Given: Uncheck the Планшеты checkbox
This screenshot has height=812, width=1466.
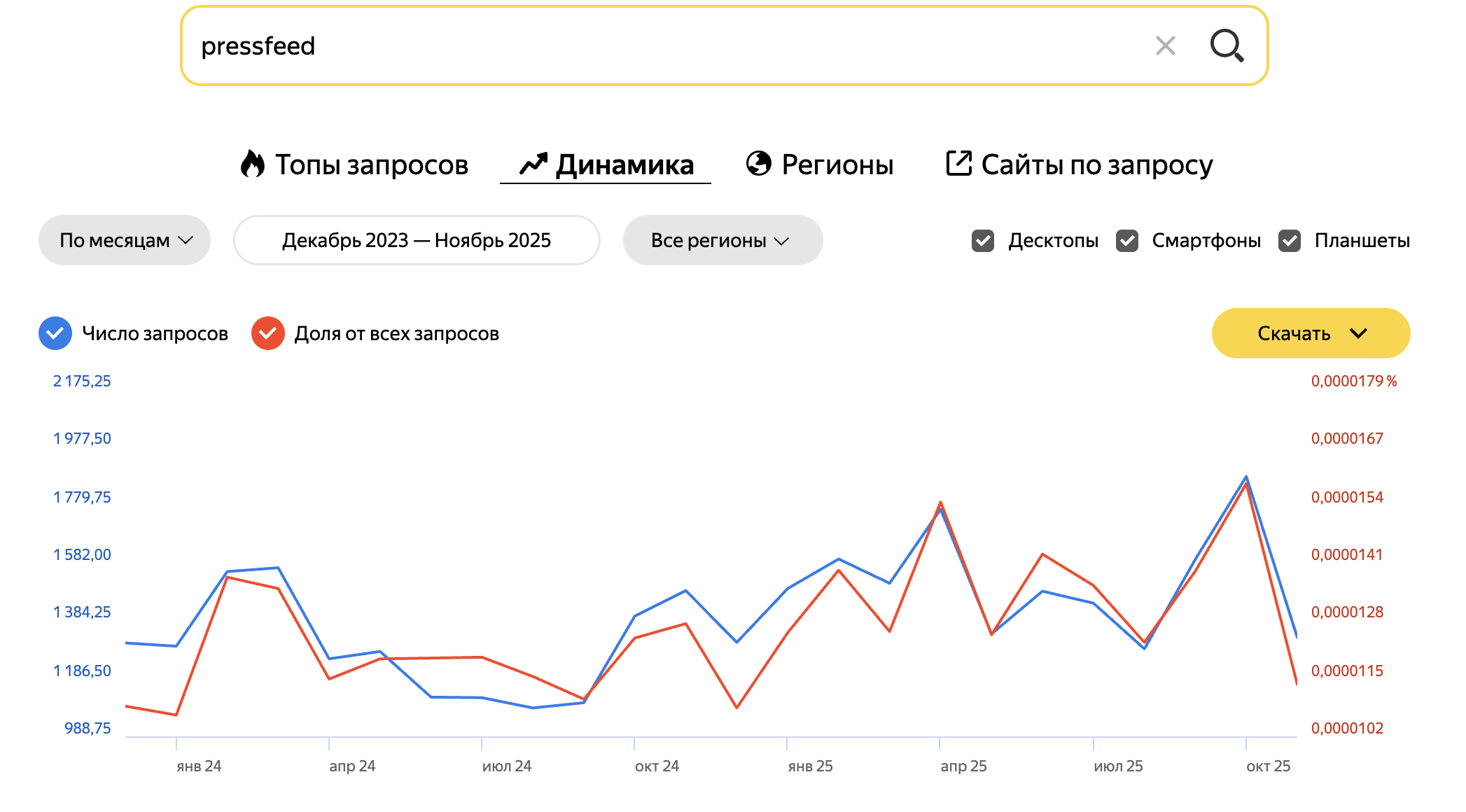Looking at the screenshot, I should 1289,241.
